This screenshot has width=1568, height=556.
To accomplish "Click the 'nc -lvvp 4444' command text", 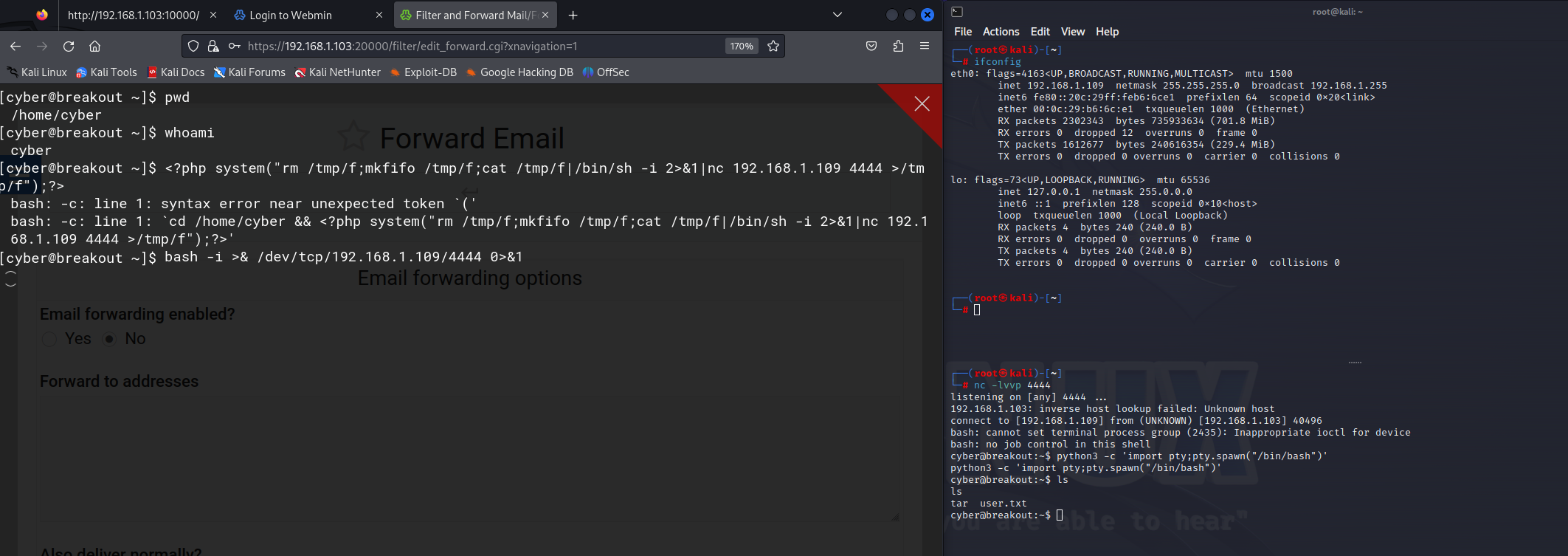I will pyautogui.click(x=1012, y=385).
